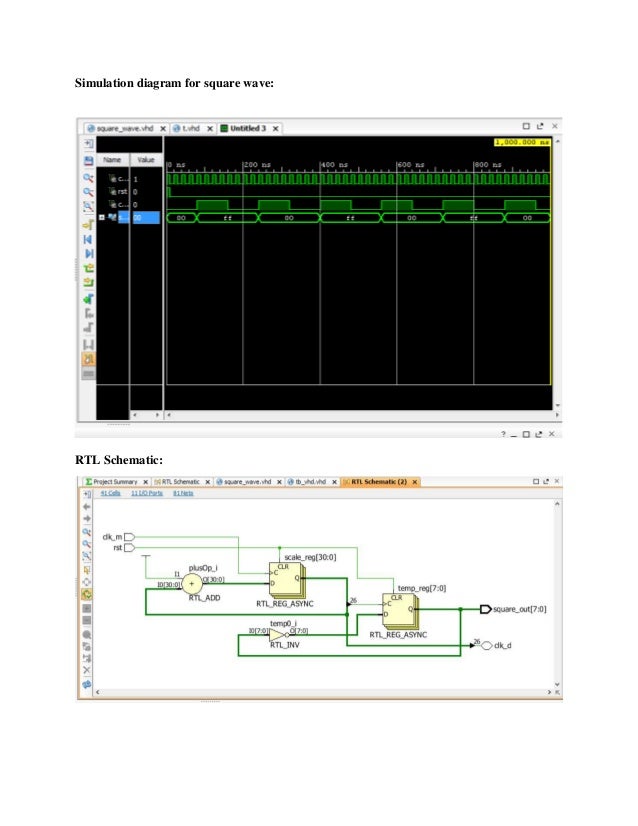This screenshot has width=638, height=826.
Task: Click the schematic Next (forward arrow) icon
Action: (87, 519)
